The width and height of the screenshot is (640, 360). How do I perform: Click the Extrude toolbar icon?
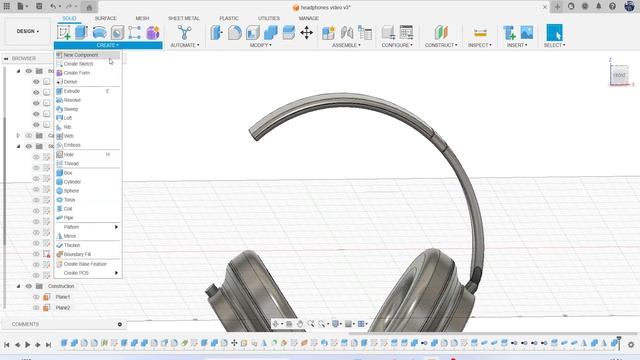[82, 32]
